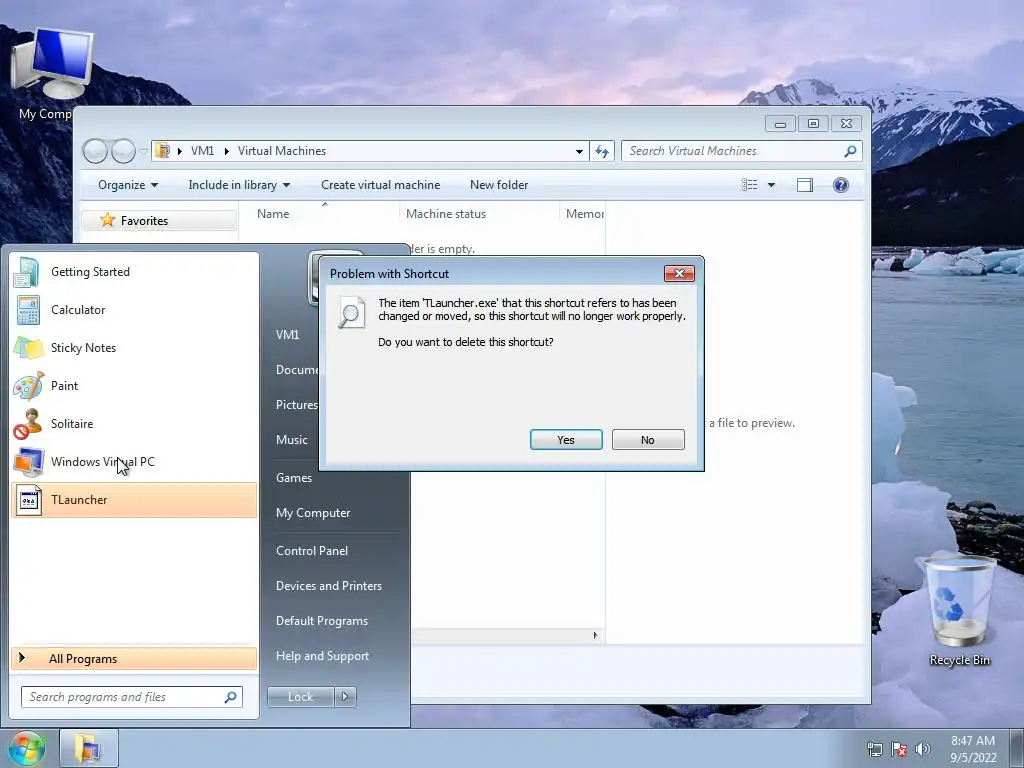
Task: Toggle the Explorer preview pane icon
Action: (805, 185)
